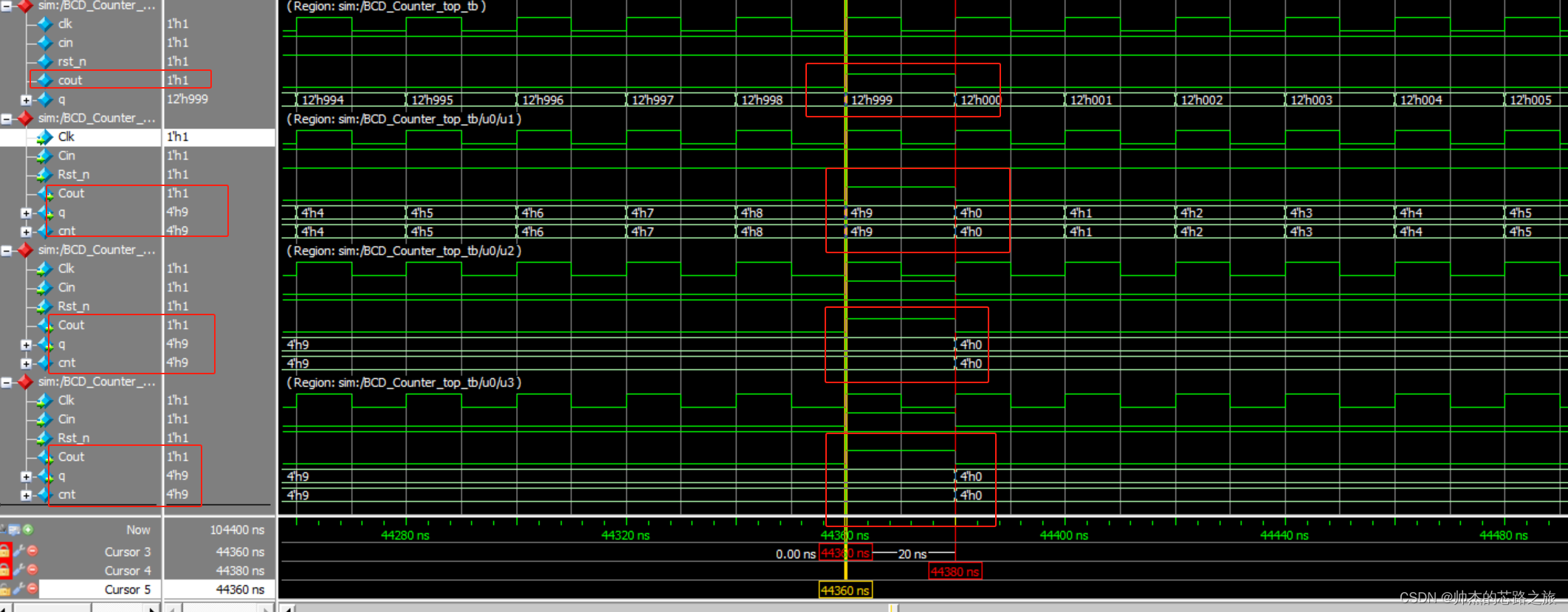Viewport: 1568px width, 612px height.
Task: Click the 12'h994 bus value in the waveform
Action: 323,100
